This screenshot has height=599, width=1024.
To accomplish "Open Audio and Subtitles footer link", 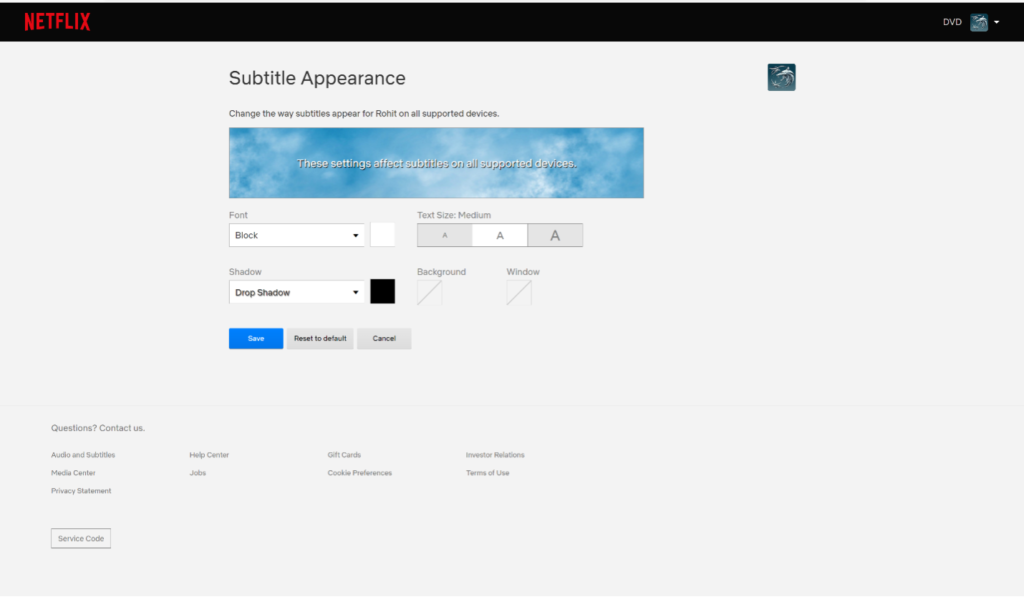I will click(x=83, y=455).
